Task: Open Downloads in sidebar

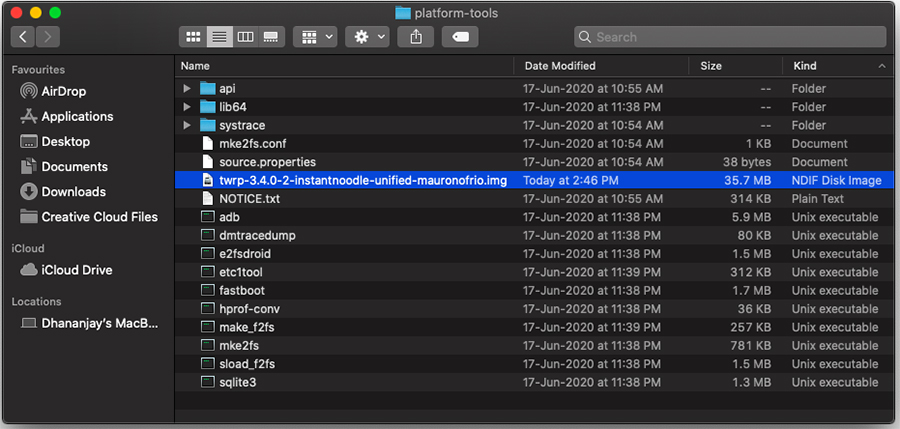Action: pos(63,192)
